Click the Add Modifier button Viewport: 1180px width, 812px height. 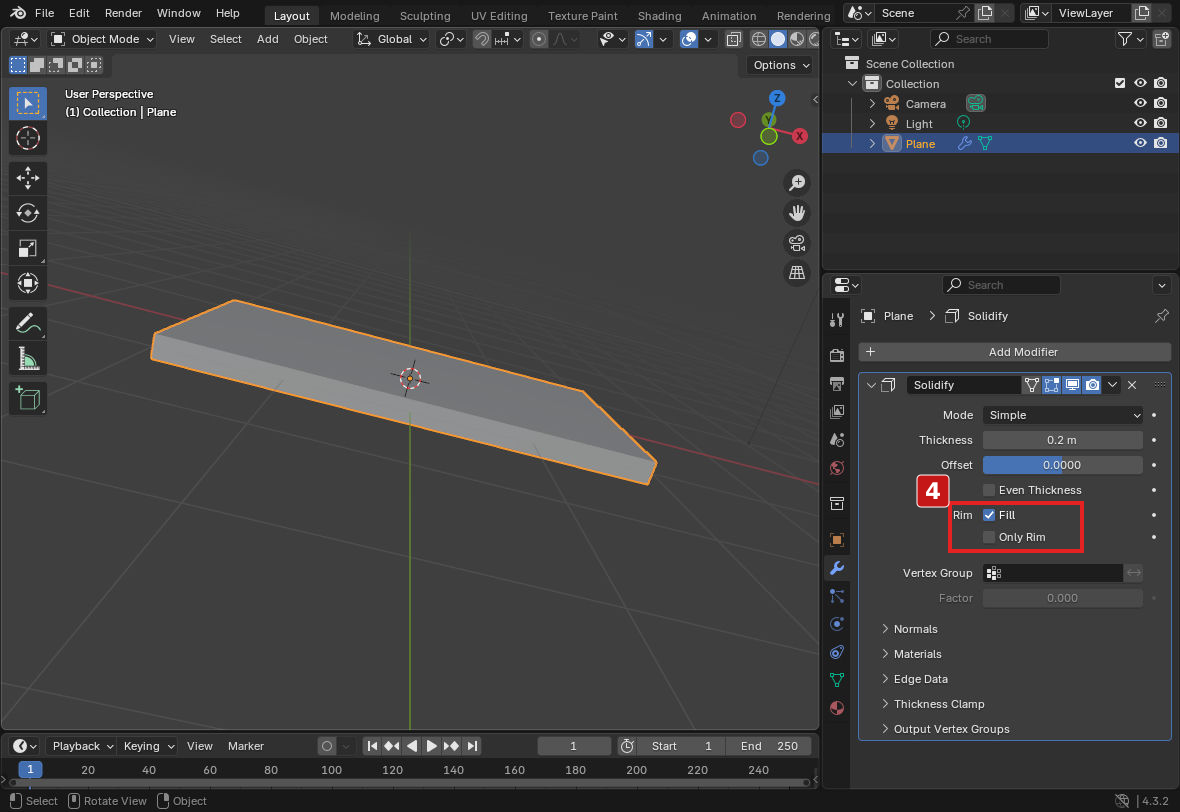[x=1014, y=352]
